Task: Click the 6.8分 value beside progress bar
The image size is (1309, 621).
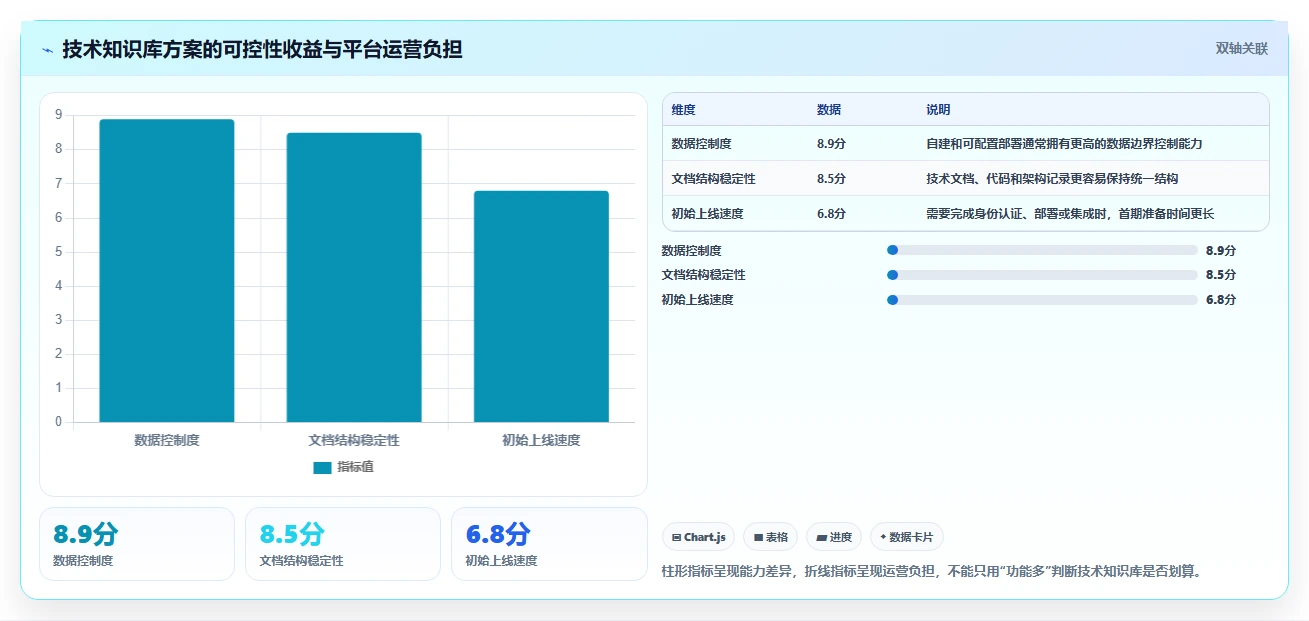Action: [x=1221, y=300]
